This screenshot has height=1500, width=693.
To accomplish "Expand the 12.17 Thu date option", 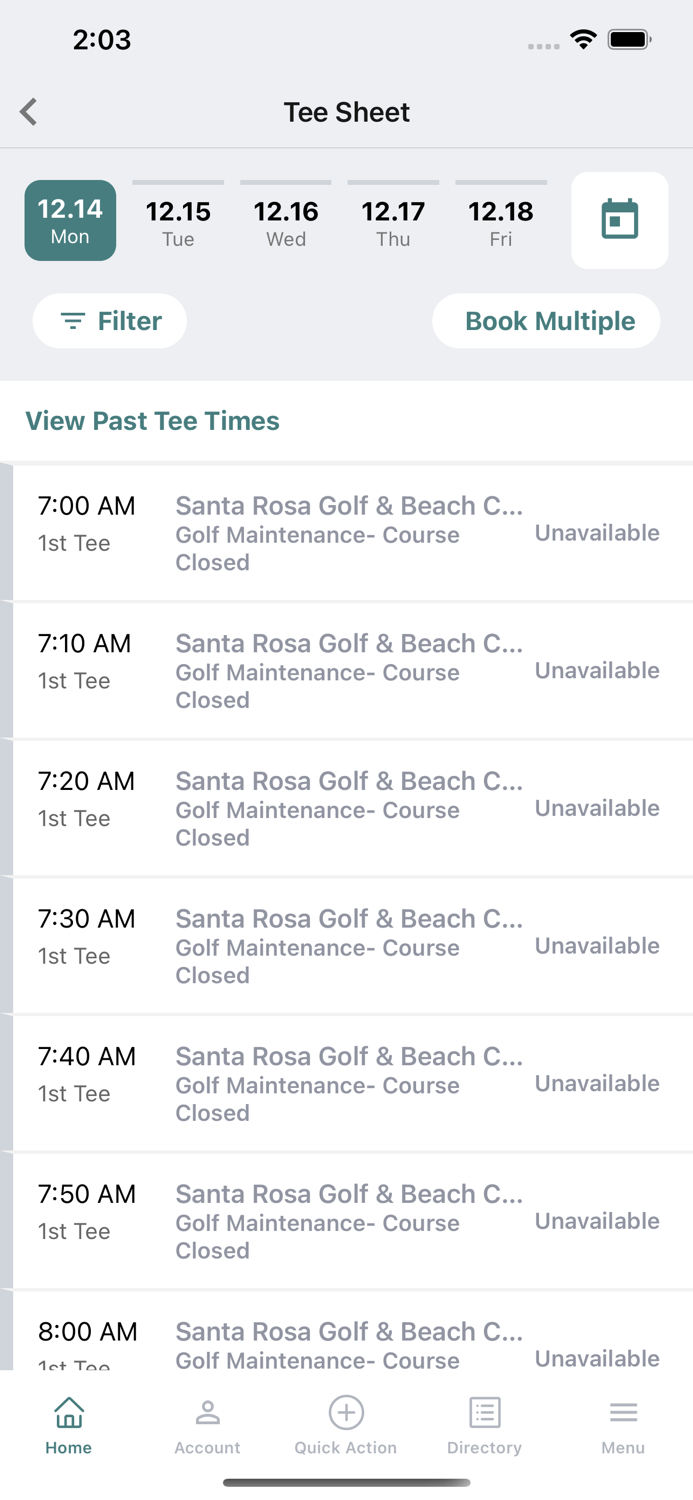I will pos(393,220).
